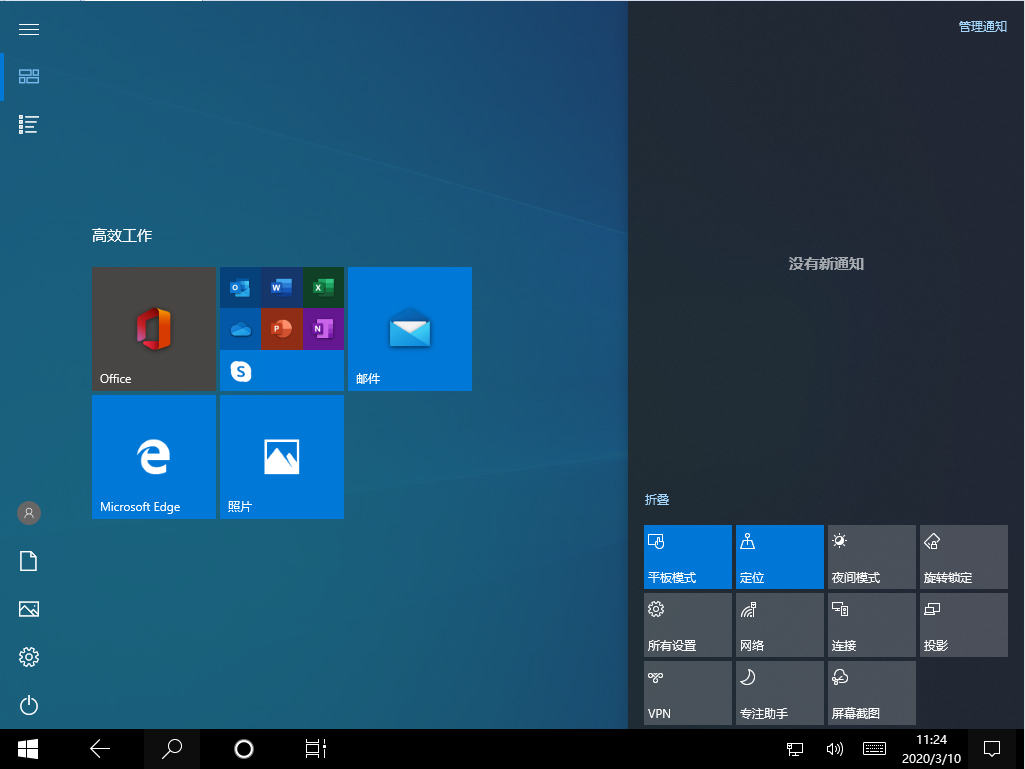Open the Documents icon in the sidebar

click(28, 561)
